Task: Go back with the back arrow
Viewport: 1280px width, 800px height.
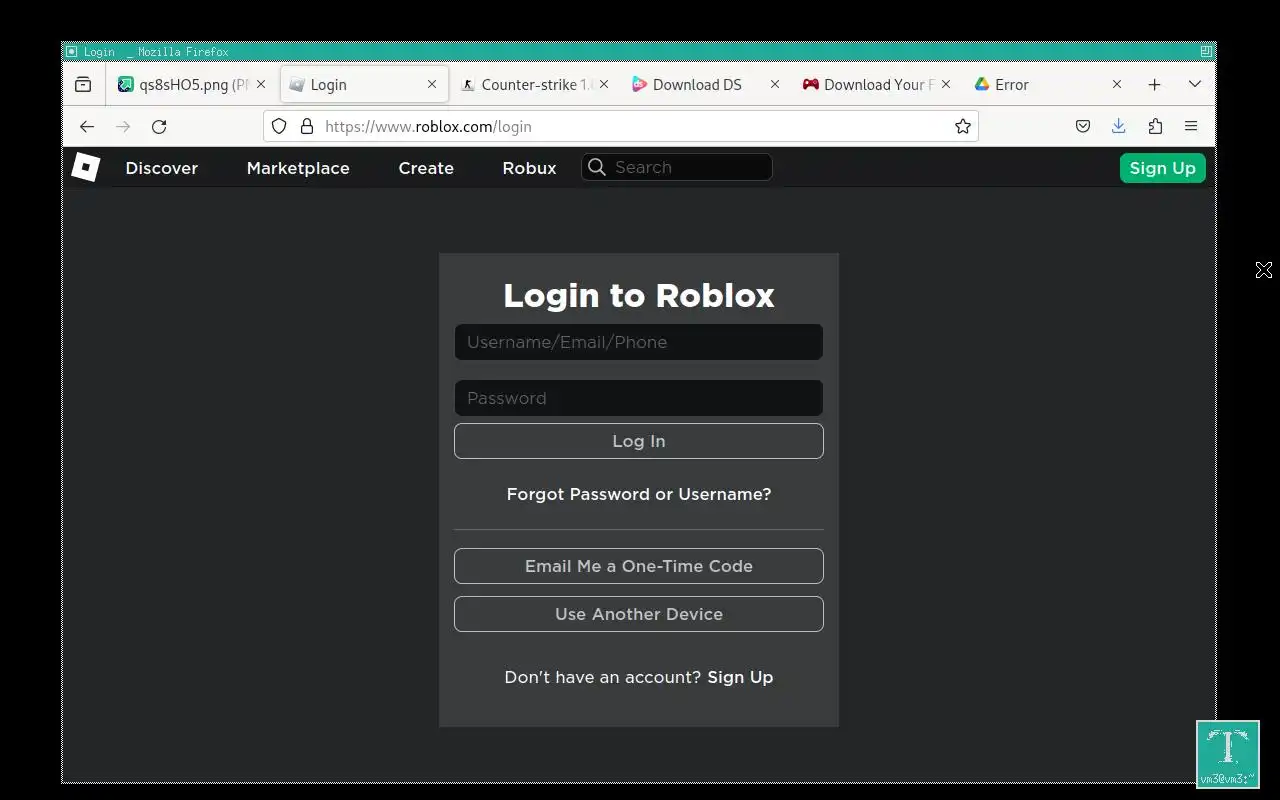Action: [x=87, y=126]
